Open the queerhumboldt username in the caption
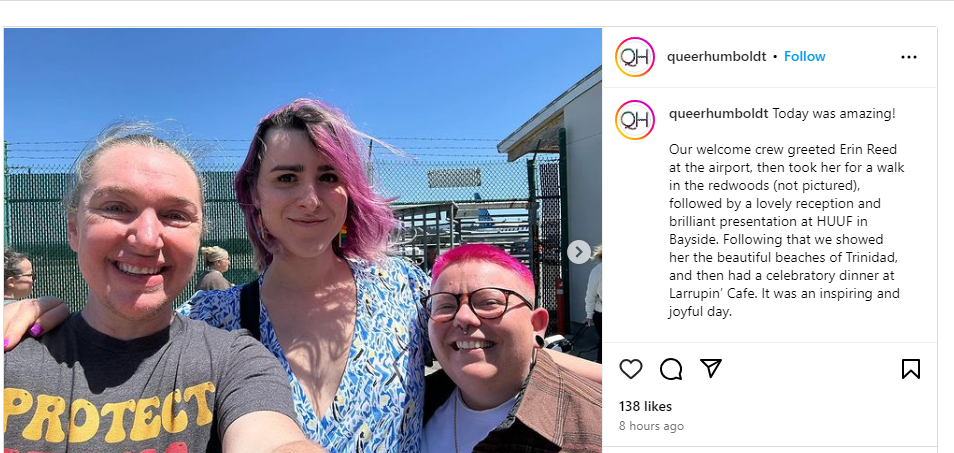The height and width of the screenshot is (453, 954). (x=719, y=114)
